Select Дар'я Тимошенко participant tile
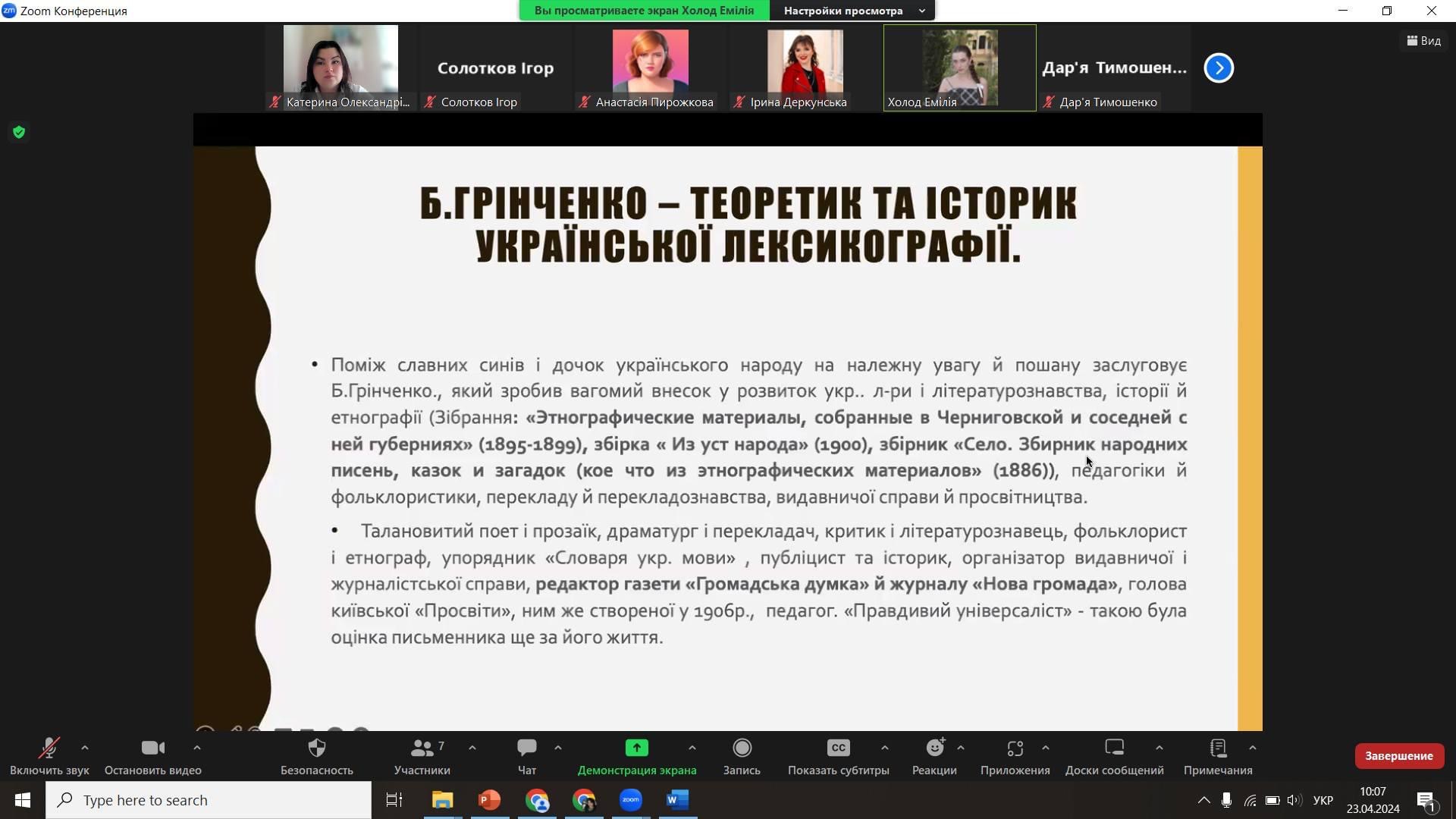Viewport: 1456px width, 819px height. pos(1114,68)
